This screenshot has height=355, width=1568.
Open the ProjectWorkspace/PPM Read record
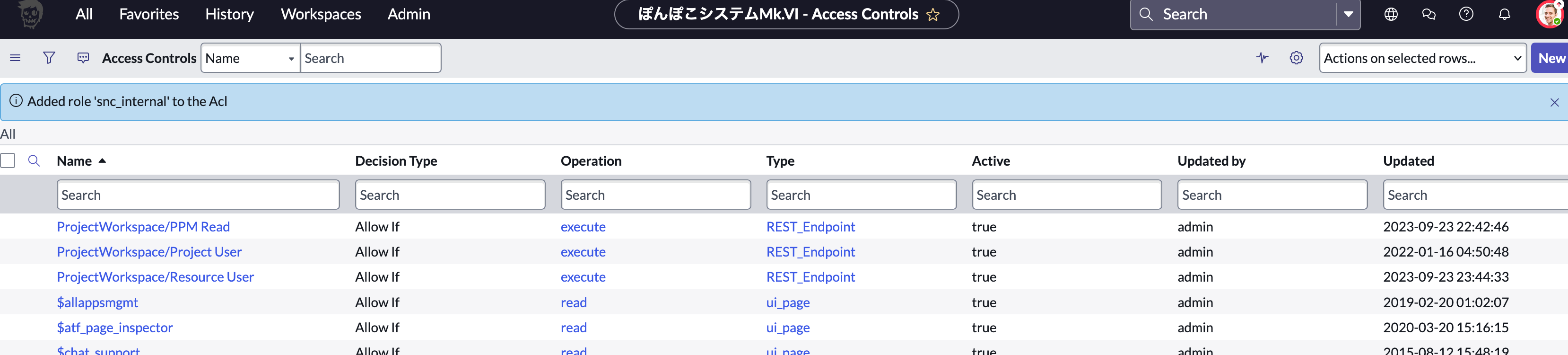coord(143,227)
